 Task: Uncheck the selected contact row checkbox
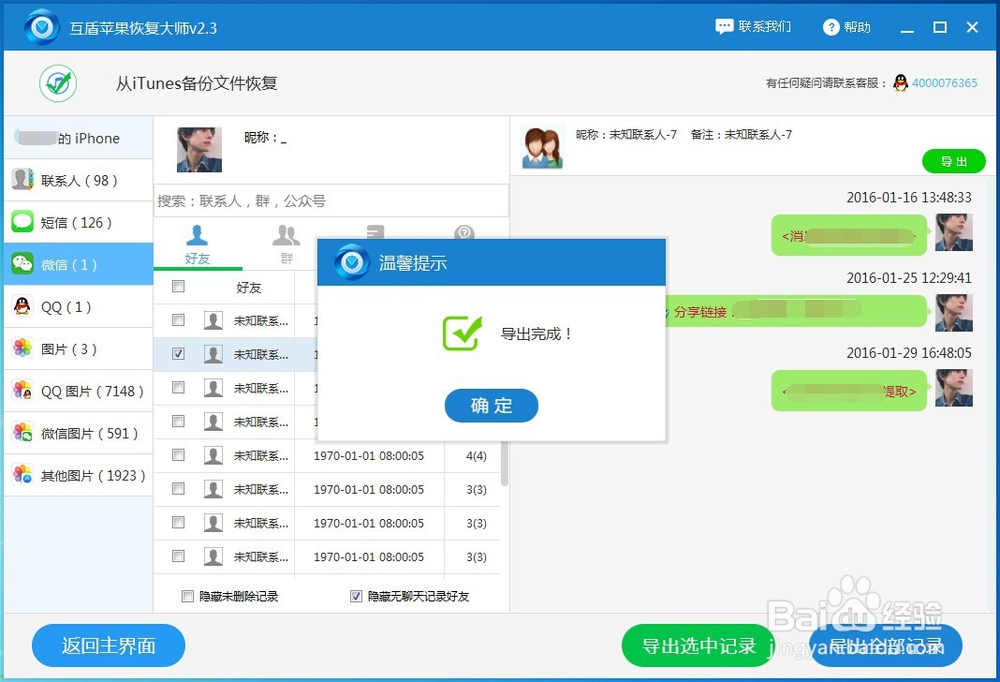click(x=179, y=353)
